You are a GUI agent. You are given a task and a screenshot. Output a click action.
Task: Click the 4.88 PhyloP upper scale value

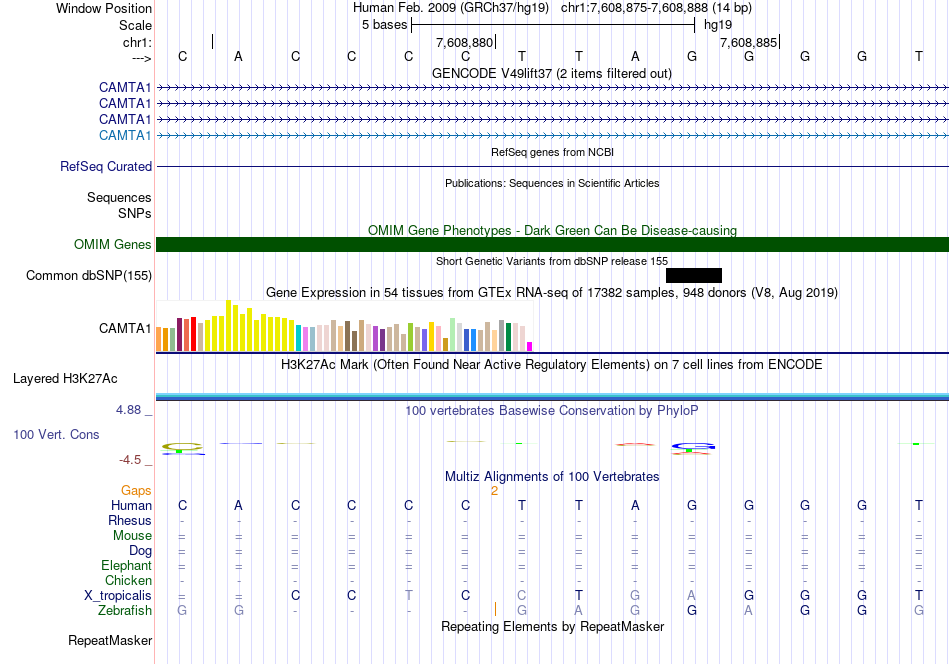[128, 410]
